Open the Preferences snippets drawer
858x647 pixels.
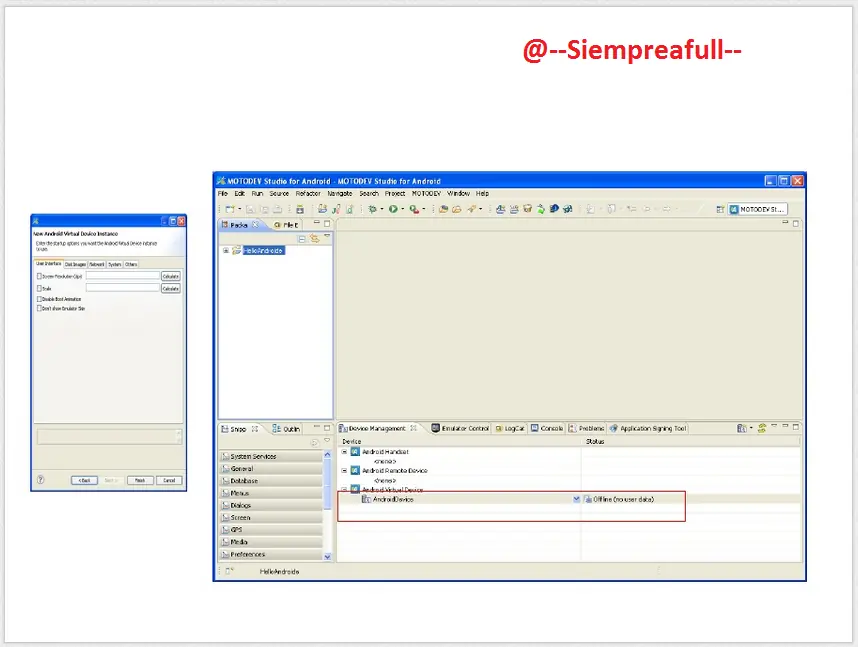271,554
